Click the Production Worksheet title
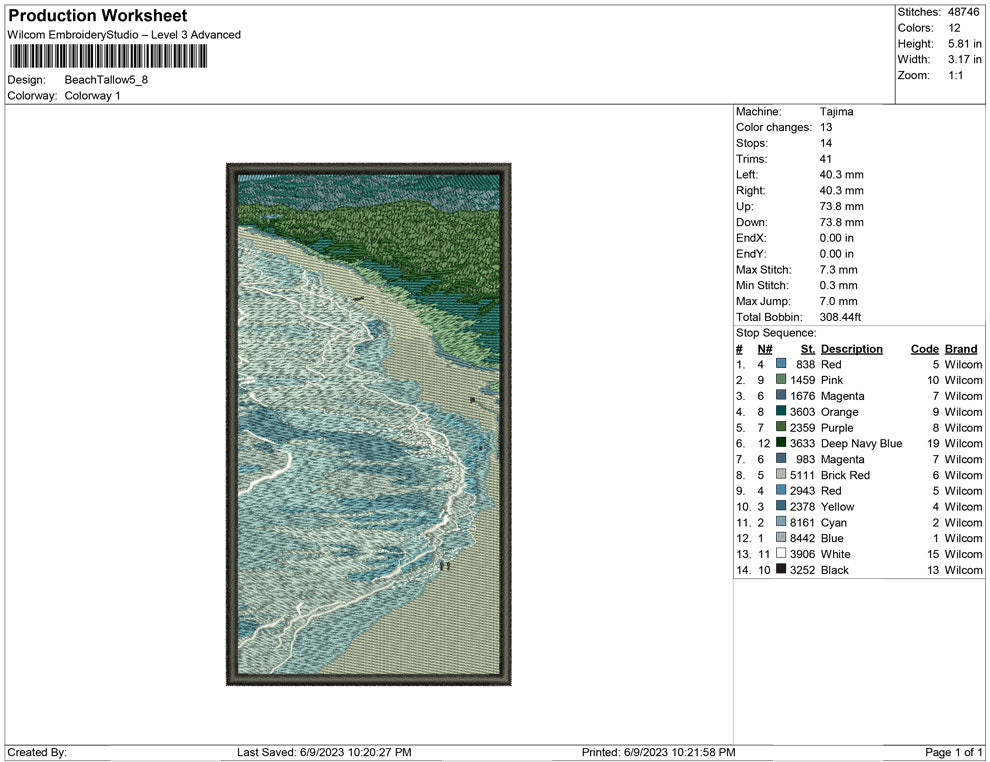990x762 pixels. click(98, 16)
